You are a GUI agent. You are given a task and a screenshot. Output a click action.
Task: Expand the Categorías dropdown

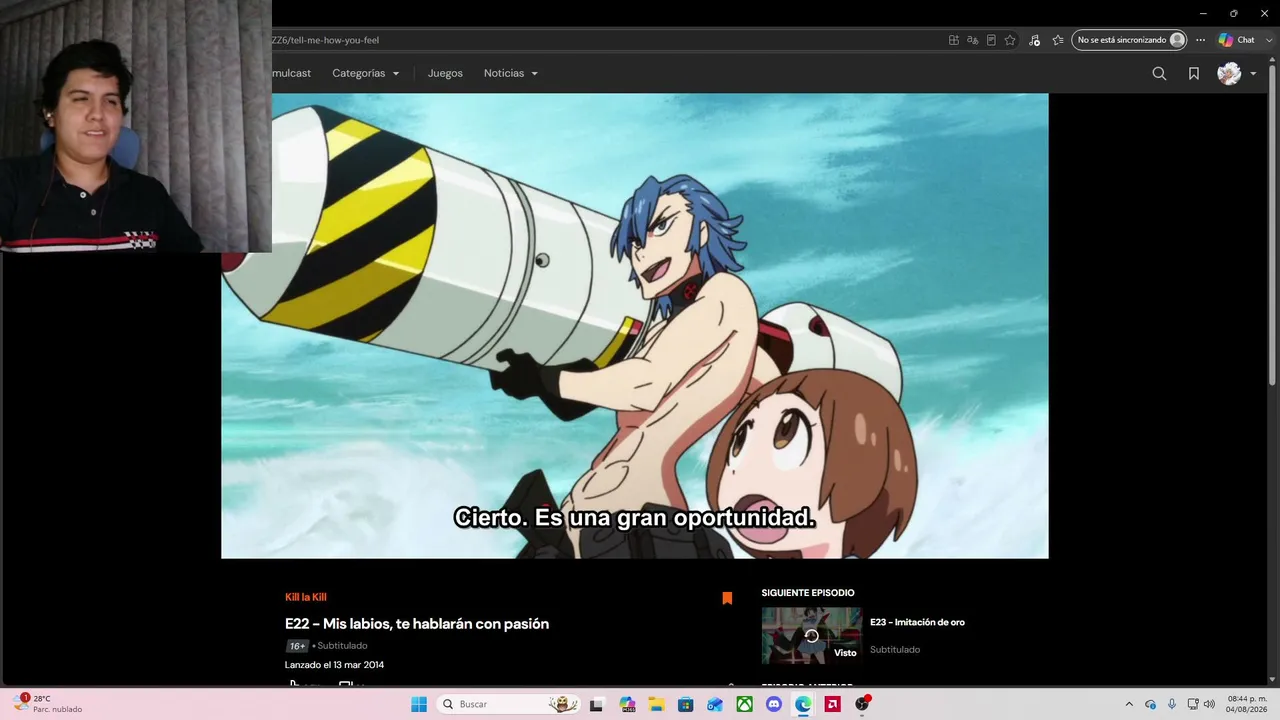366,73
